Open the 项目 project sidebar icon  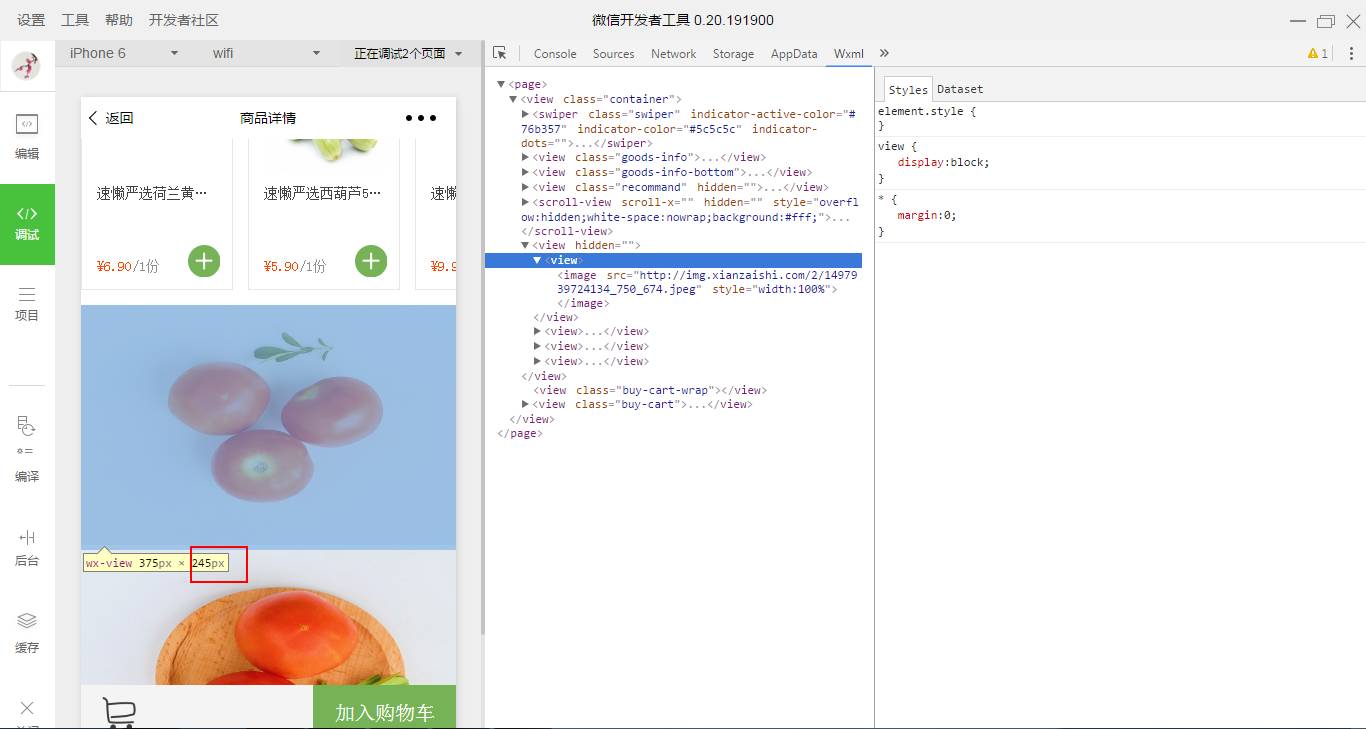click(x=27, y=304)
